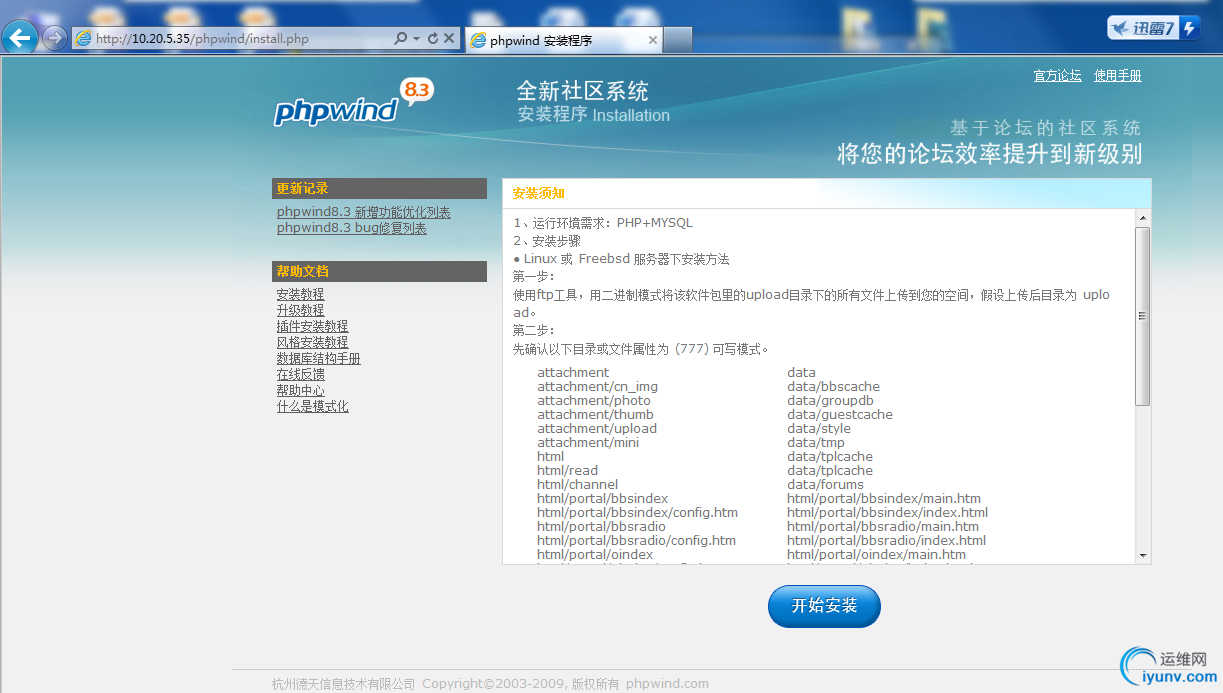This screenshot has height=693, width=1223.
Task: Open the 风格安装教程 link
Action: [x=312, y=342]
